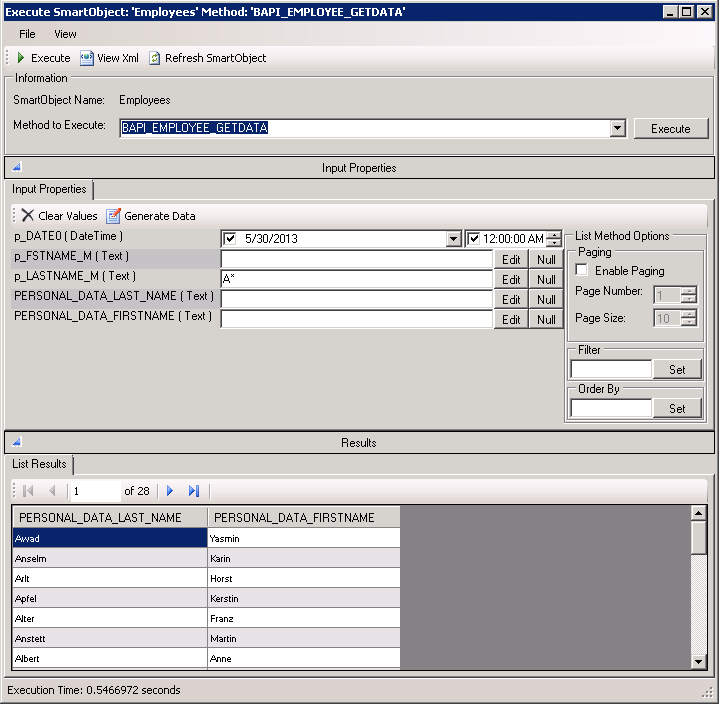
Task: Click the PERSONAL_DATA_LAST_NAME column header
Action: (x=110, y=518)
